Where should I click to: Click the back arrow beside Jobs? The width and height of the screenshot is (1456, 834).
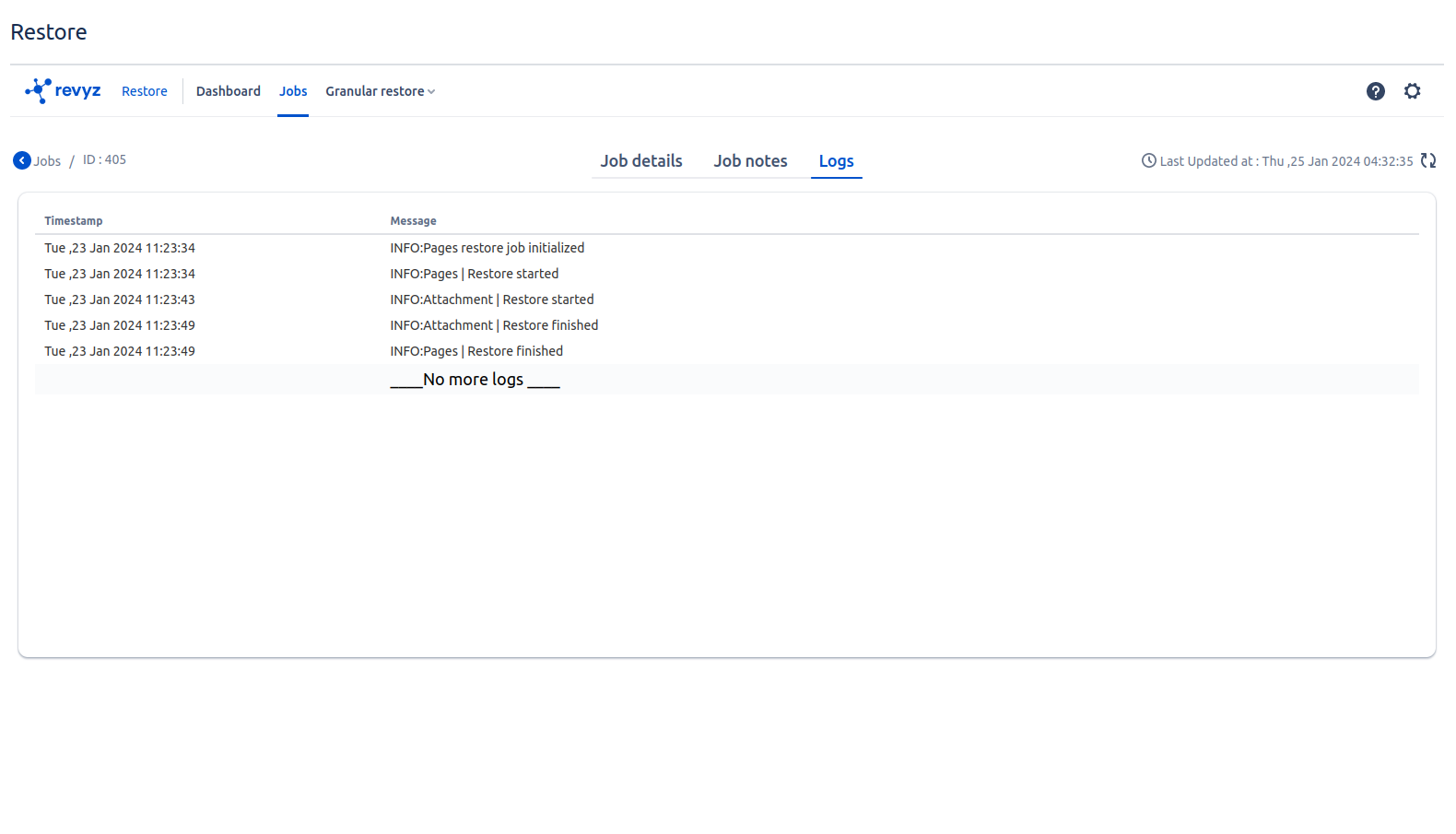pos(22,160)
